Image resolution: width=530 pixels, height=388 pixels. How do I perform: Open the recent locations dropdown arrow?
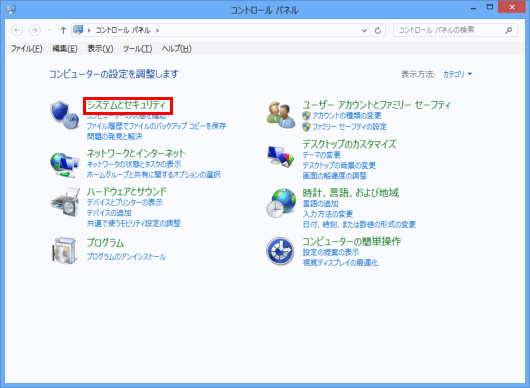coord(49,30)
